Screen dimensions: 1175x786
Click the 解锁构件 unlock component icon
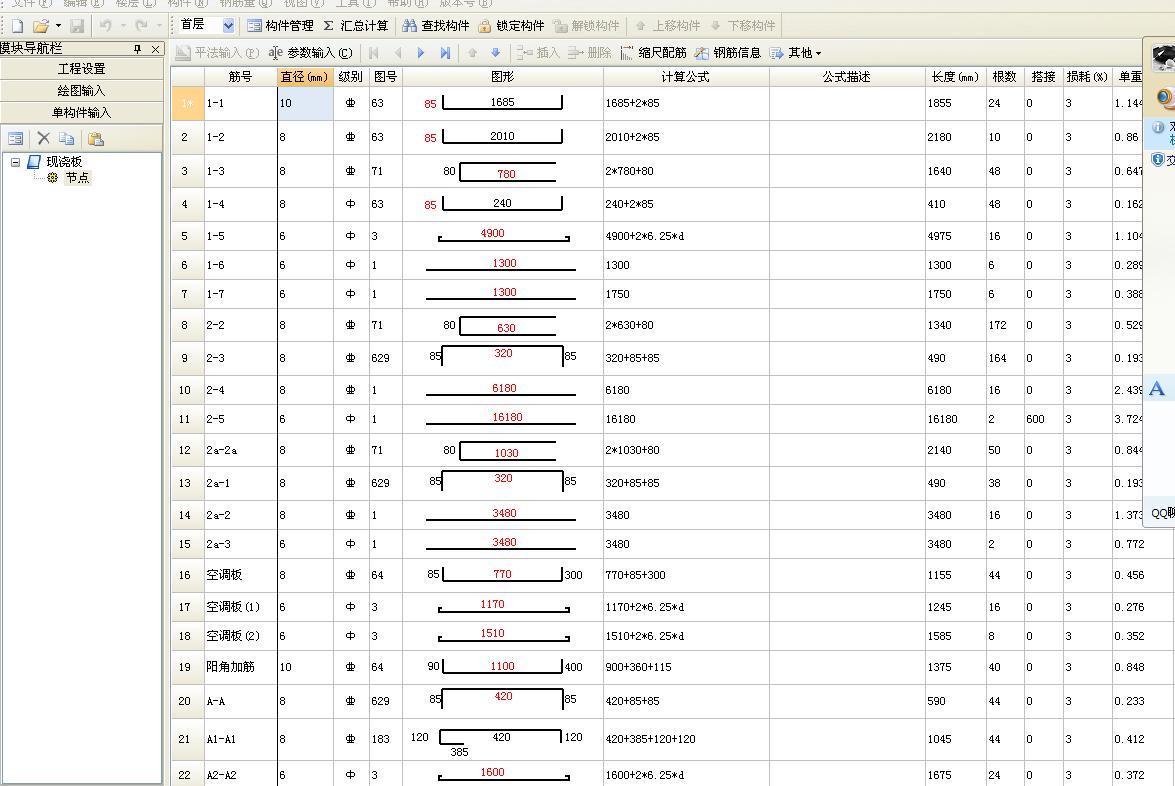558,25
